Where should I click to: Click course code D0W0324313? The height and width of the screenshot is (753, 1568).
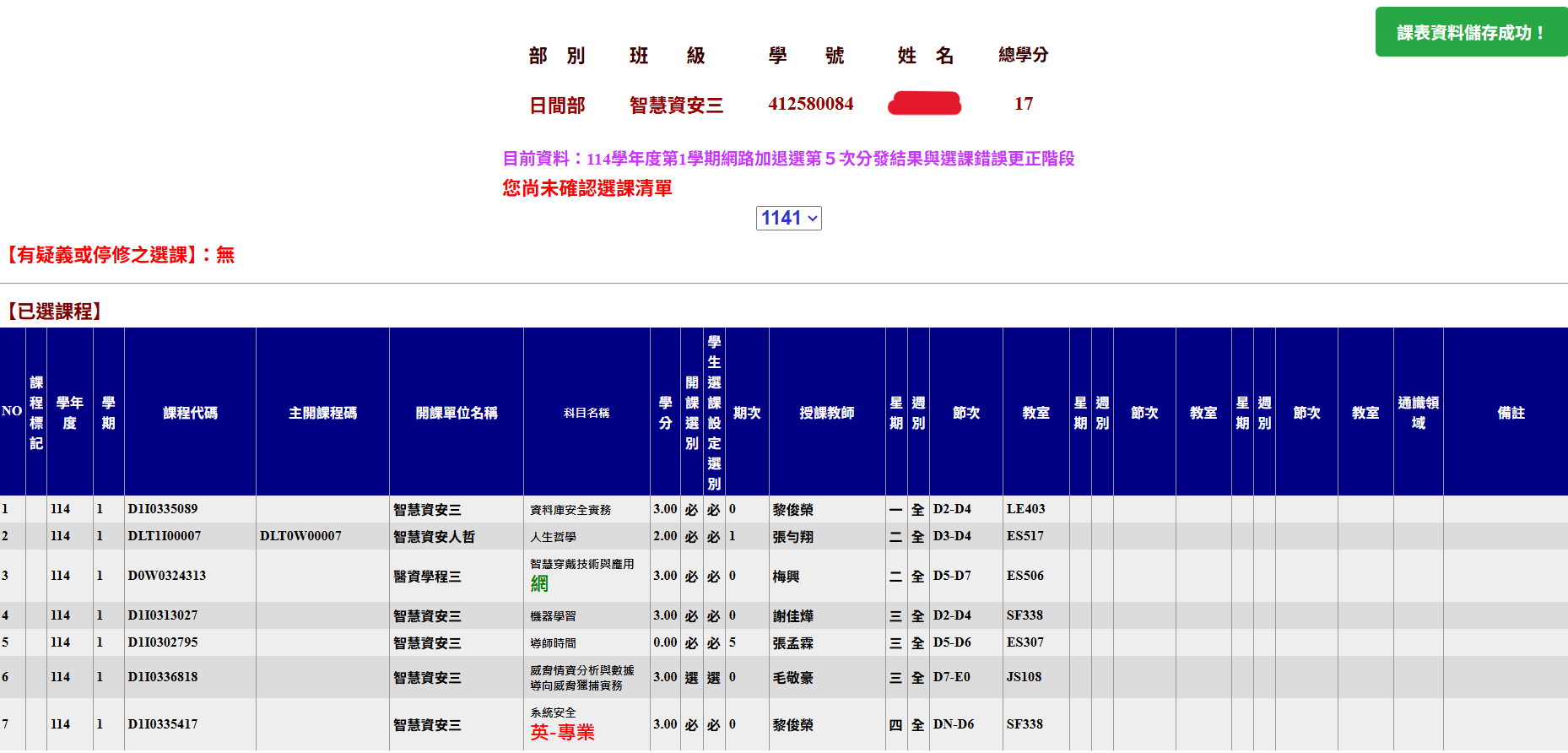coord(167,576)
